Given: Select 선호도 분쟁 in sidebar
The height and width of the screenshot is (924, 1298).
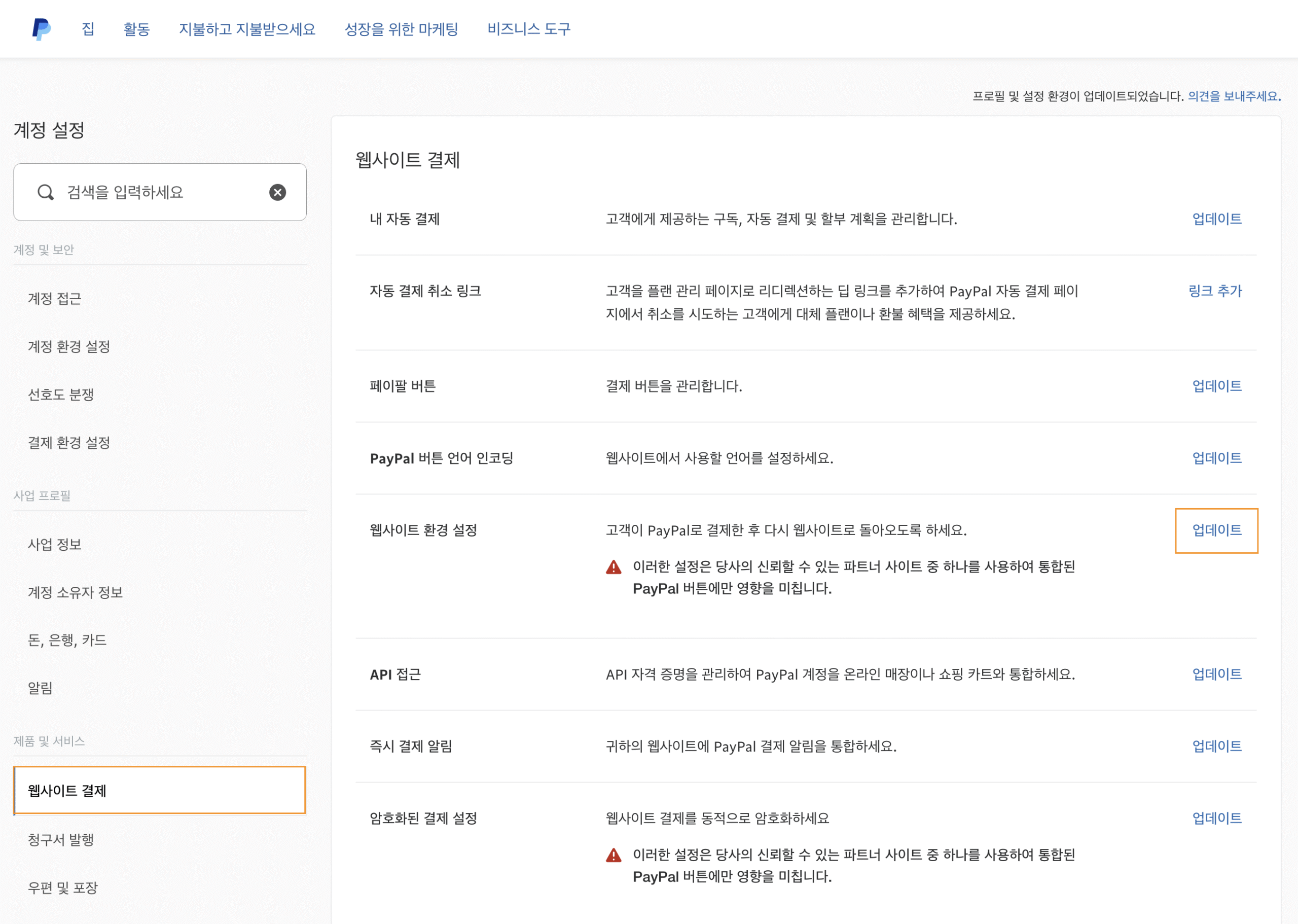Looking at the screenshot, I should pyautogui.click(x=61, y=394).
